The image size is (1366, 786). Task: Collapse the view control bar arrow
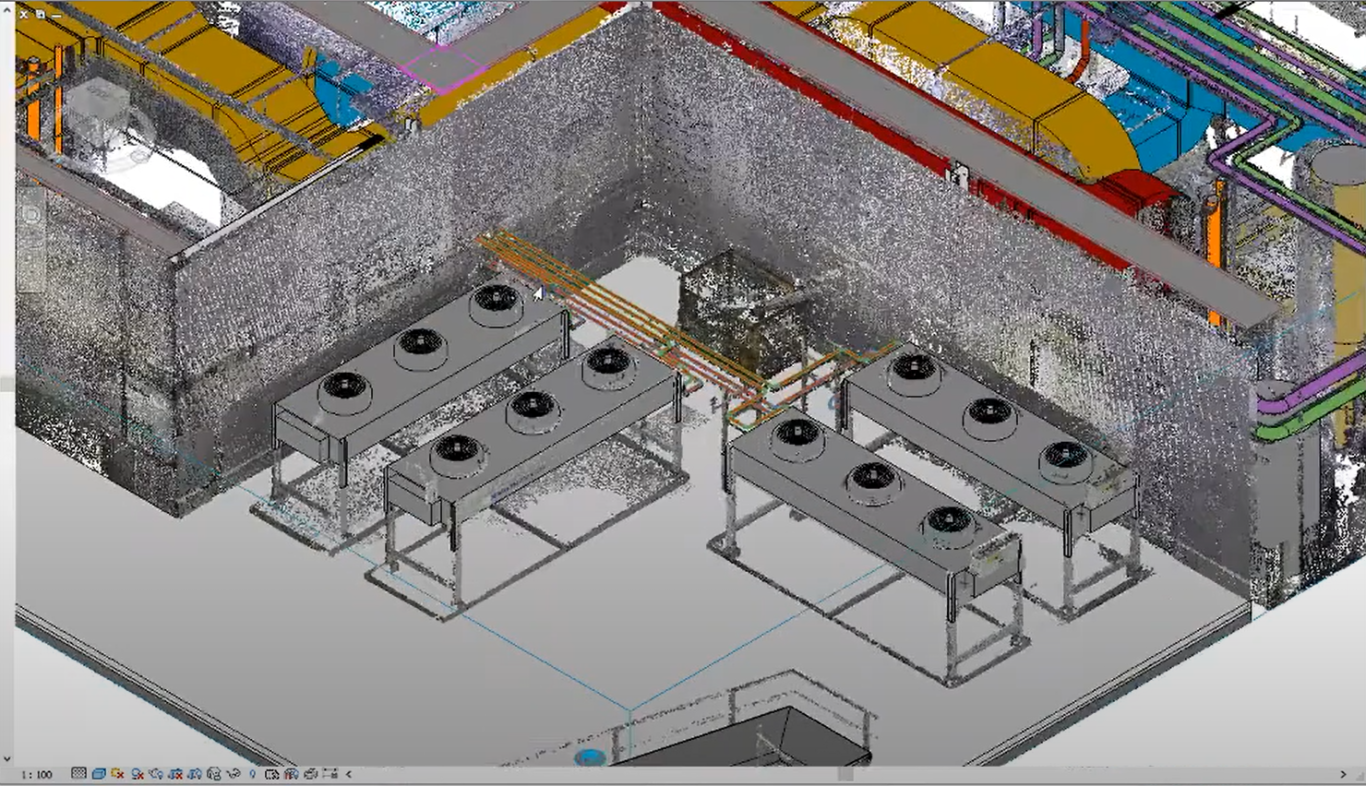(348, 774)
